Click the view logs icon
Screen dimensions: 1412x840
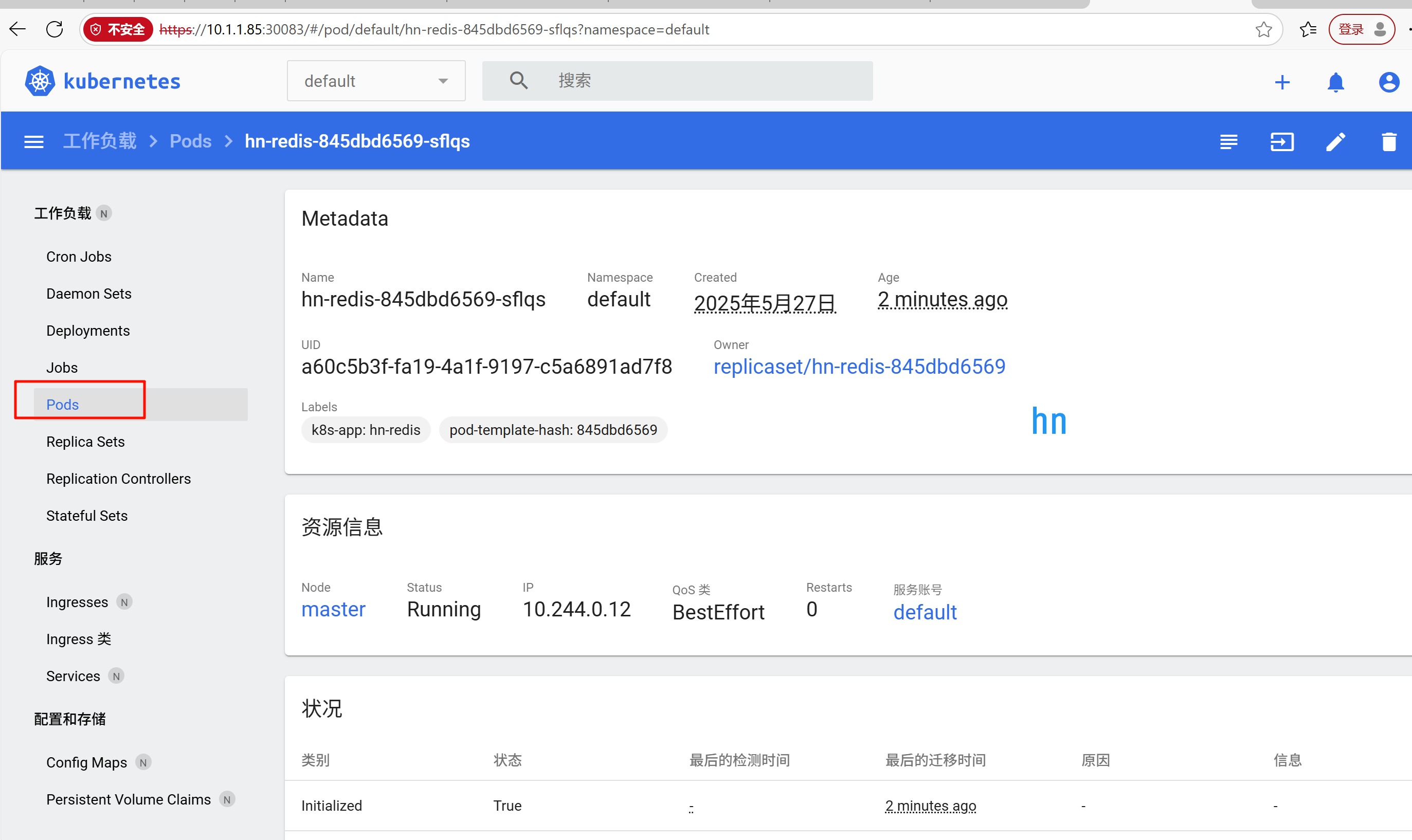point(1228,141)
